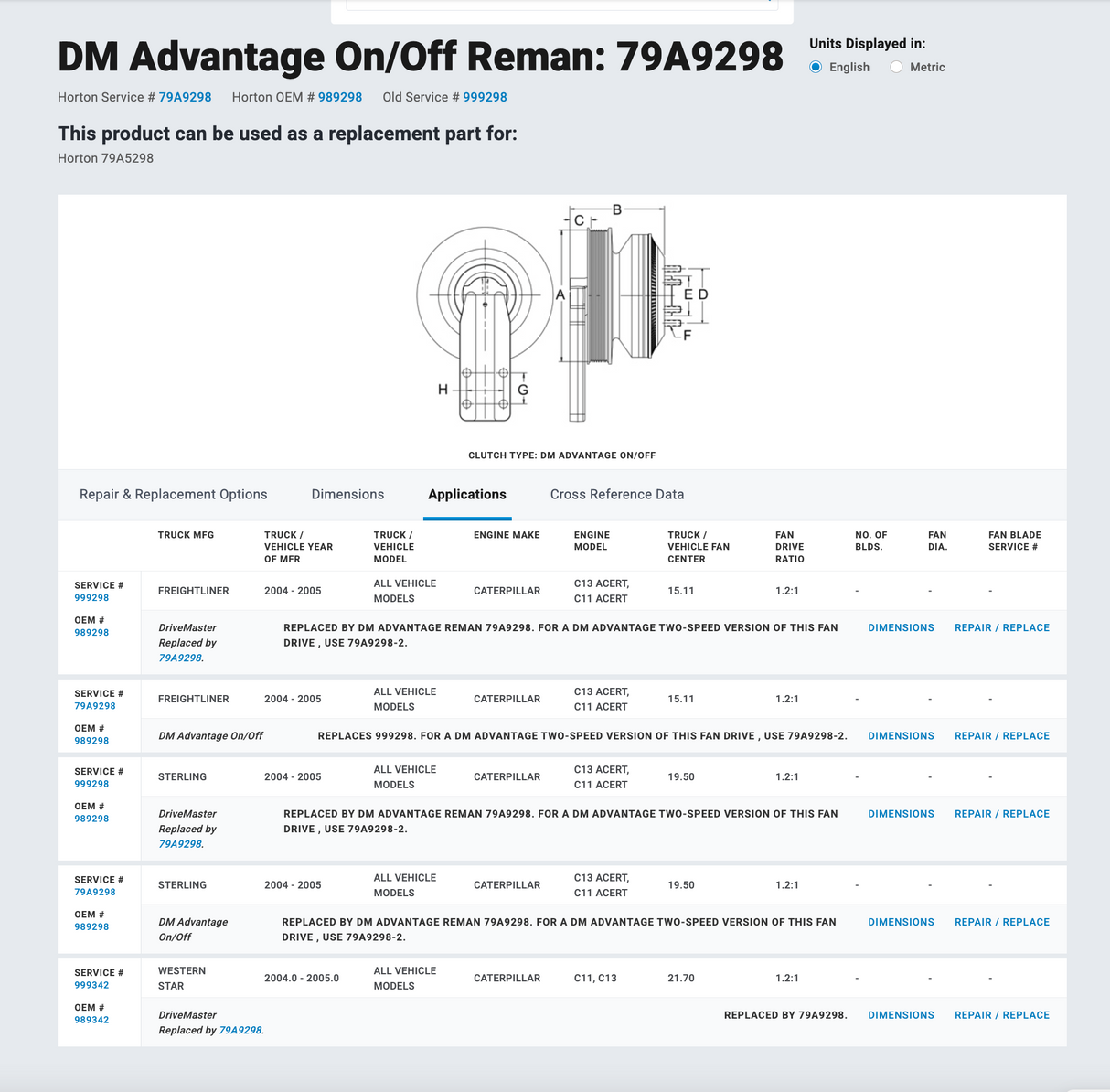The image size is (1110, 1092).
Task: Click WESTERN STAR manufacturer cell
Action: click(181, 978)
